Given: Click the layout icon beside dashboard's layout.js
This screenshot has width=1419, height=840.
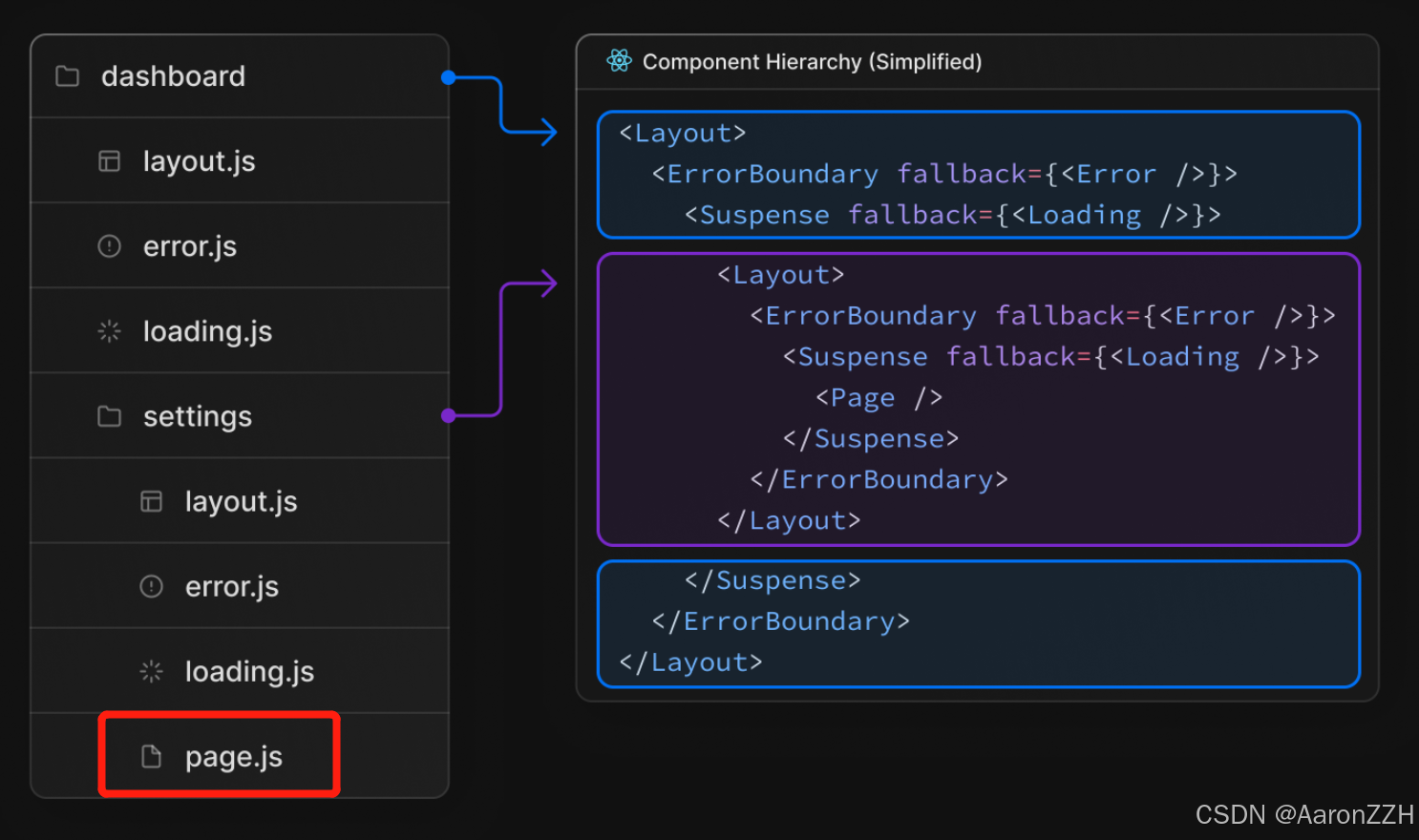Looking at the screenshot, I should pyautogui.click(x=110, y=161).
